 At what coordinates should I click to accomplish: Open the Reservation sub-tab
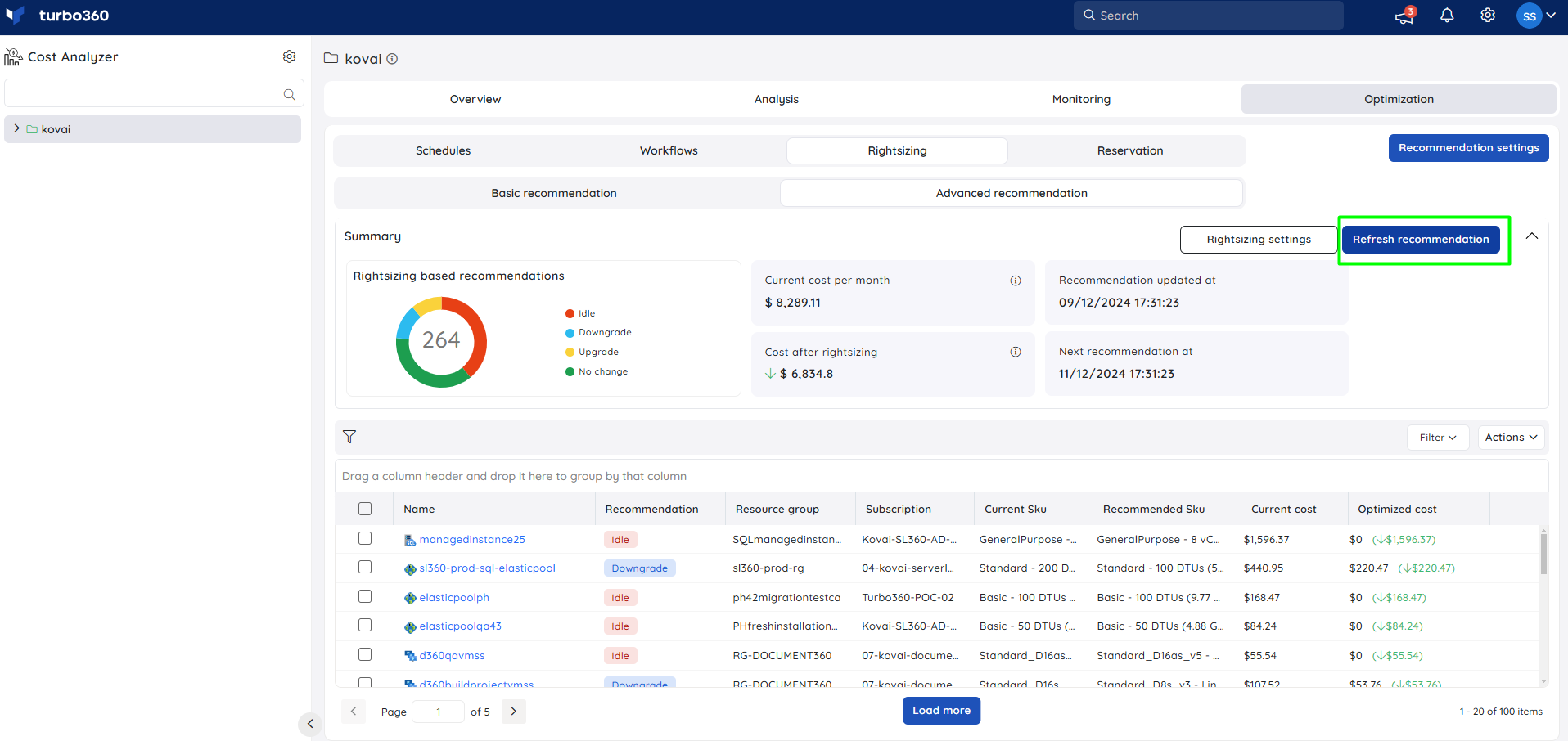click(x=1130, y=150)
